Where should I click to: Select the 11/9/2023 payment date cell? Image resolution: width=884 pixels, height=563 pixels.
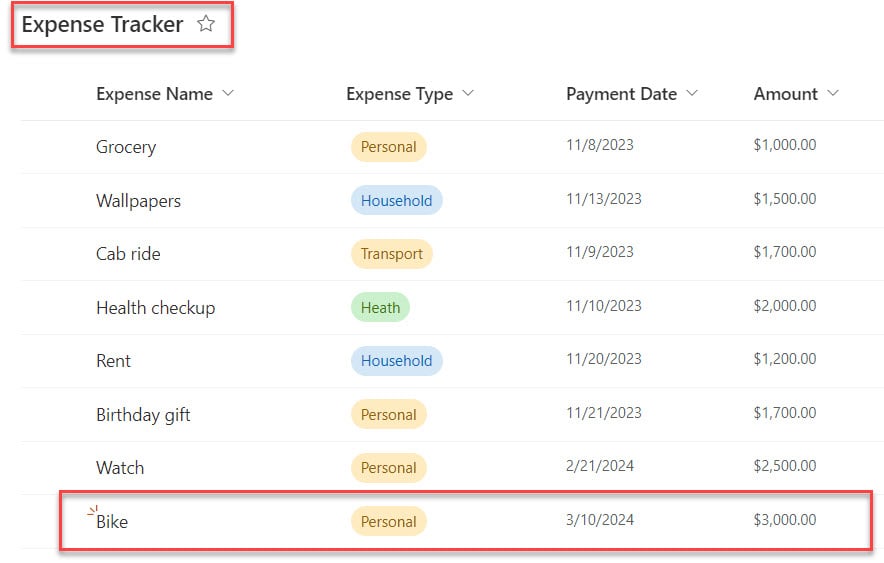pyautogui.click(x=600, y=252)
